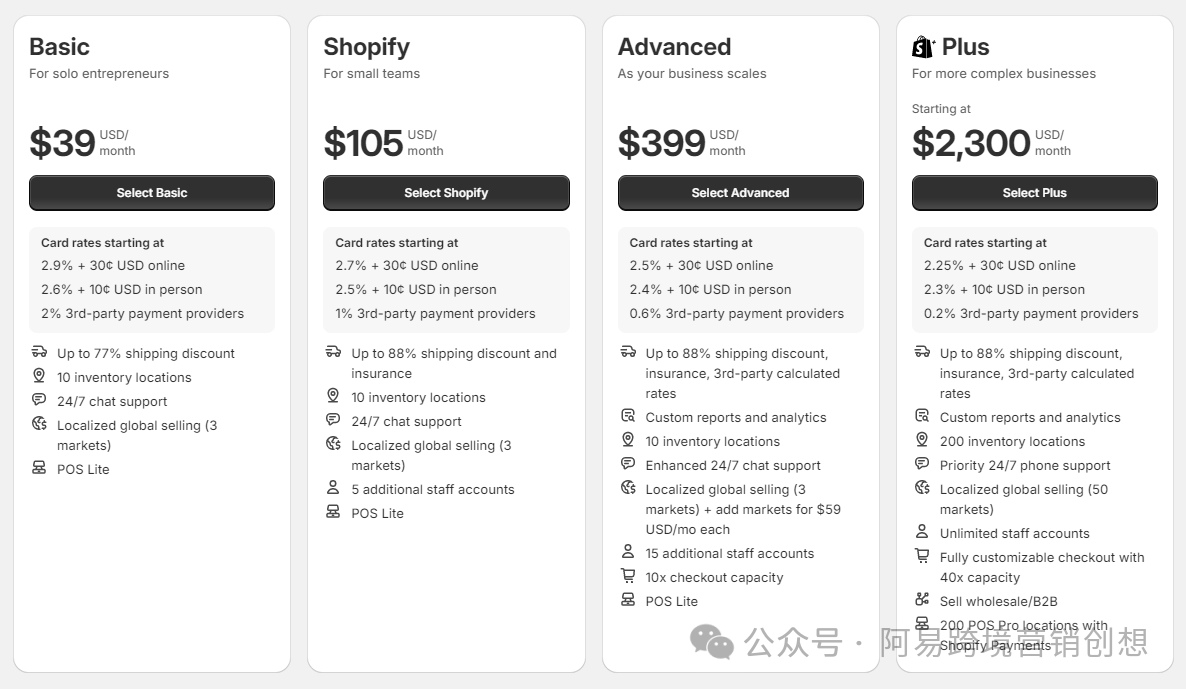The image size is (1186, 689).
Task: Click the chat bubble icon in Shopify plan
Action: [333, 420]
